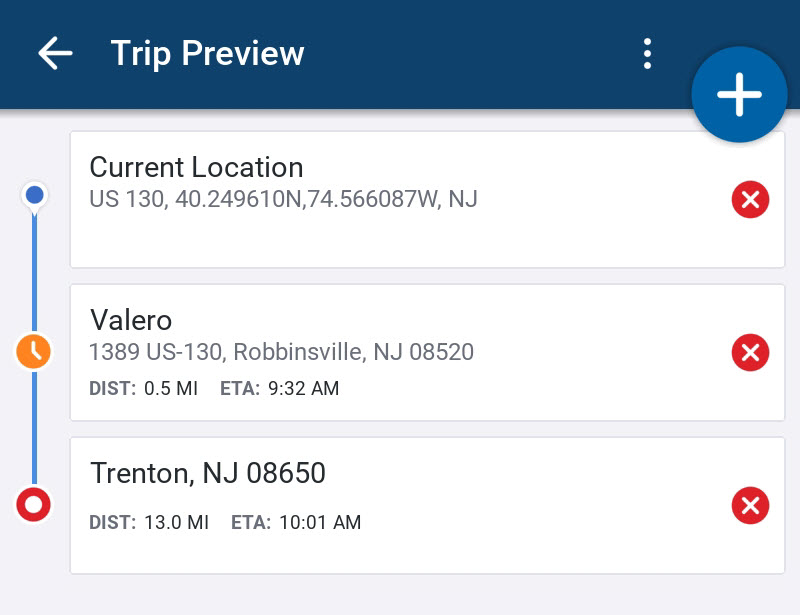Go back using the arrow icon
The height and width of the screenshot is (615, 800).
(x=55, y=53)
